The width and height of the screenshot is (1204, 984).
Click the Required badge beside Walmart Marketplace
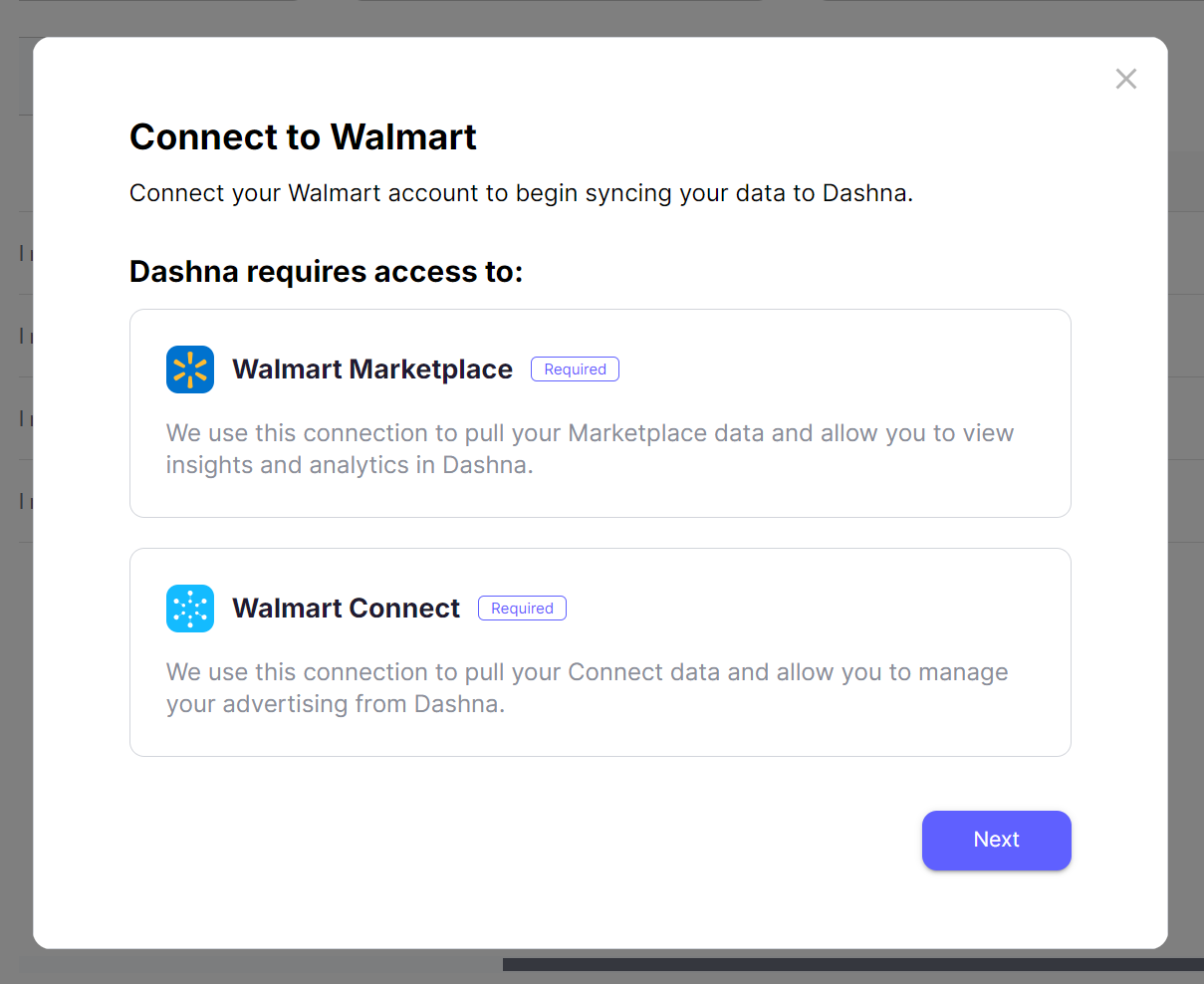coord(575,369)
